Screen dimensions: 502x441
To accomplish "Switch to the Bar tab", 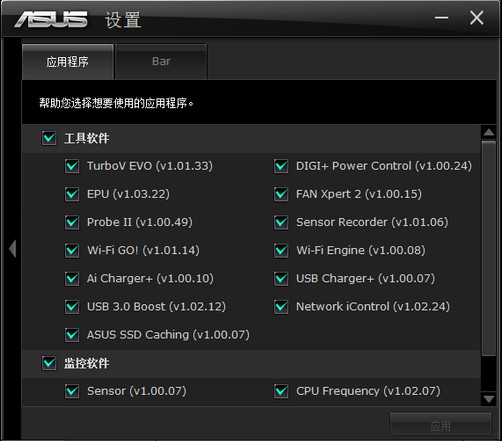I will point(161,62).
